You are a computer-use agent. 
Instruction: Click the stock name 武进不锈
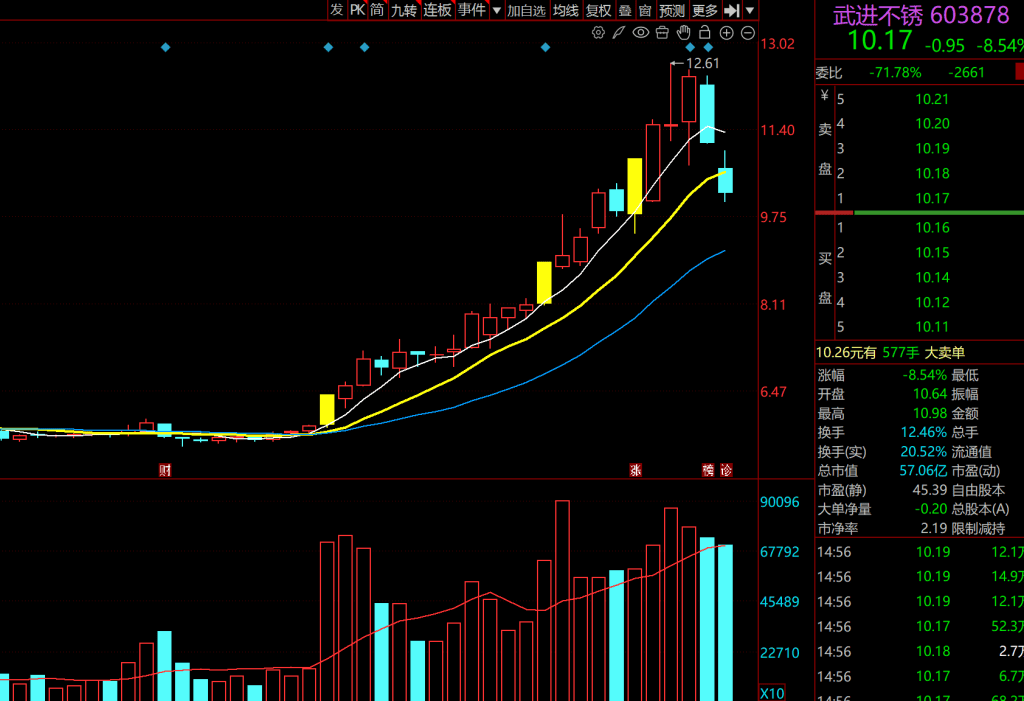point(878,16)
